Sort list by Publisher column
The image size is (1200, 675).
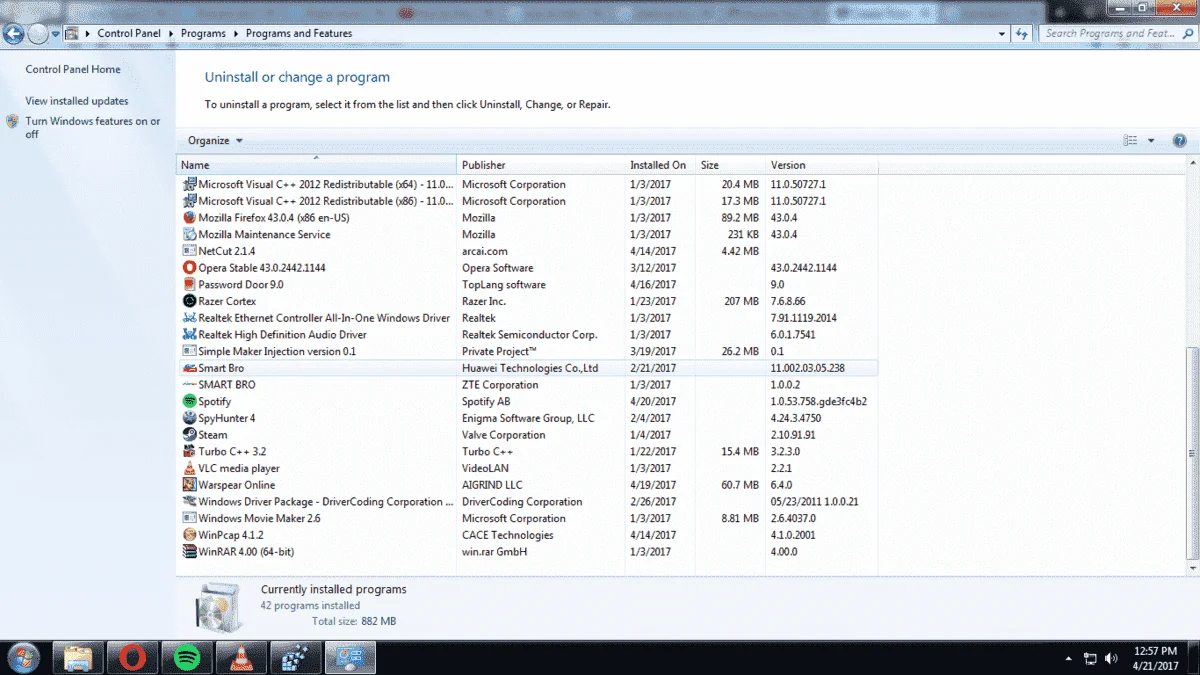(x=541, y=165)
